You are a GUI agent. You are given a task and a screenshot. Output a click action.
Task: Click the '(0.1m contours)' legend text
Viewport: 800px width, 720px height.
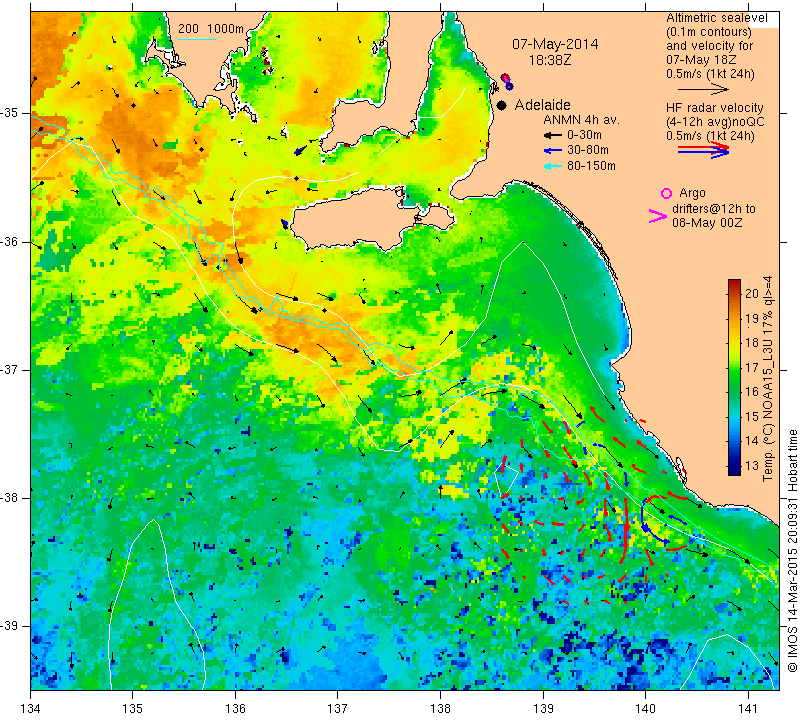click(709, 32)
